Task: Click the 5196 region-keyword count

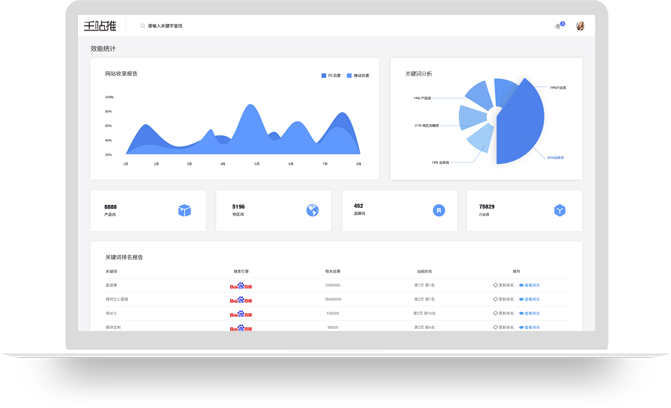Action: pos(238,207)
